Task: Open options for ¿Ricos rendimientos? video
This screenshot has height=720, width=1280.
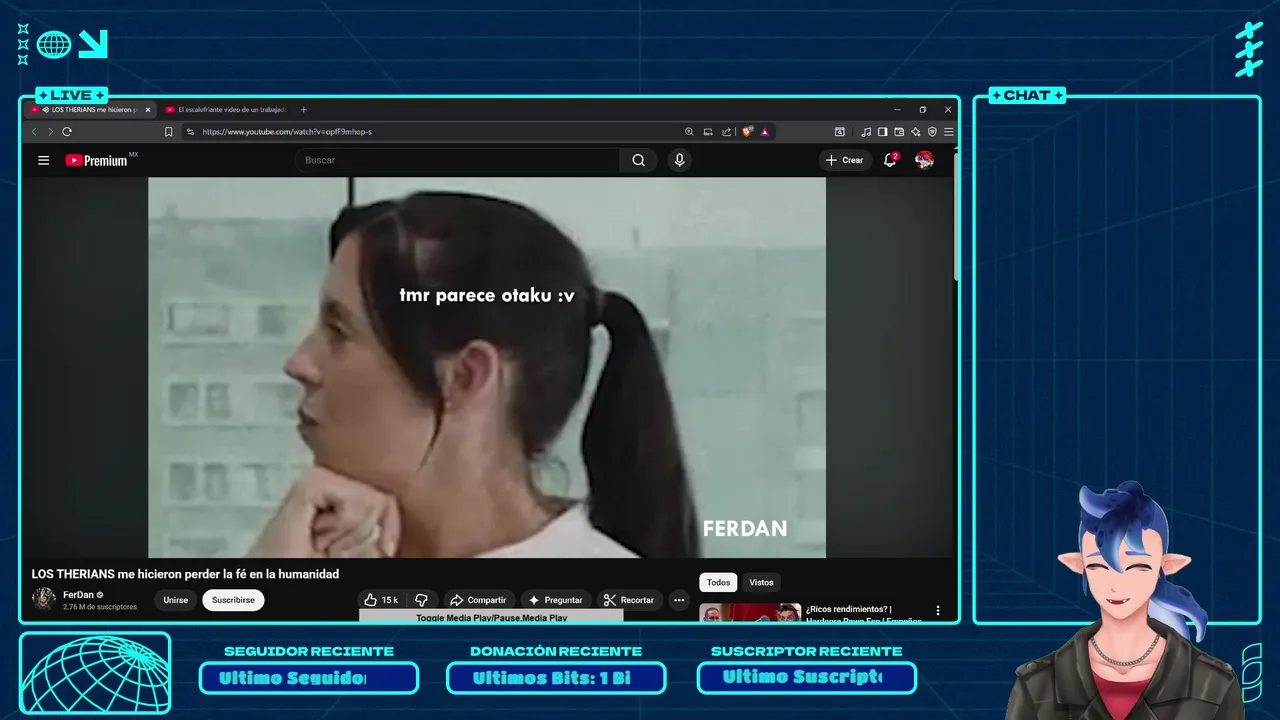Action: pyautogui.click(x=938, y=610)
